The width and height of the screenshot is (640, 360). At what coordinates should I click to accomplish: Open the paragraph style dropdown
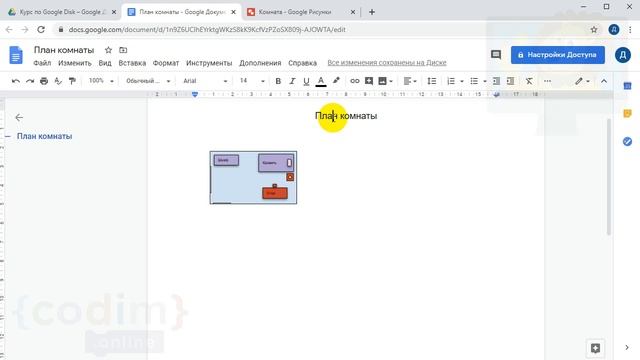tap(148, 81)
